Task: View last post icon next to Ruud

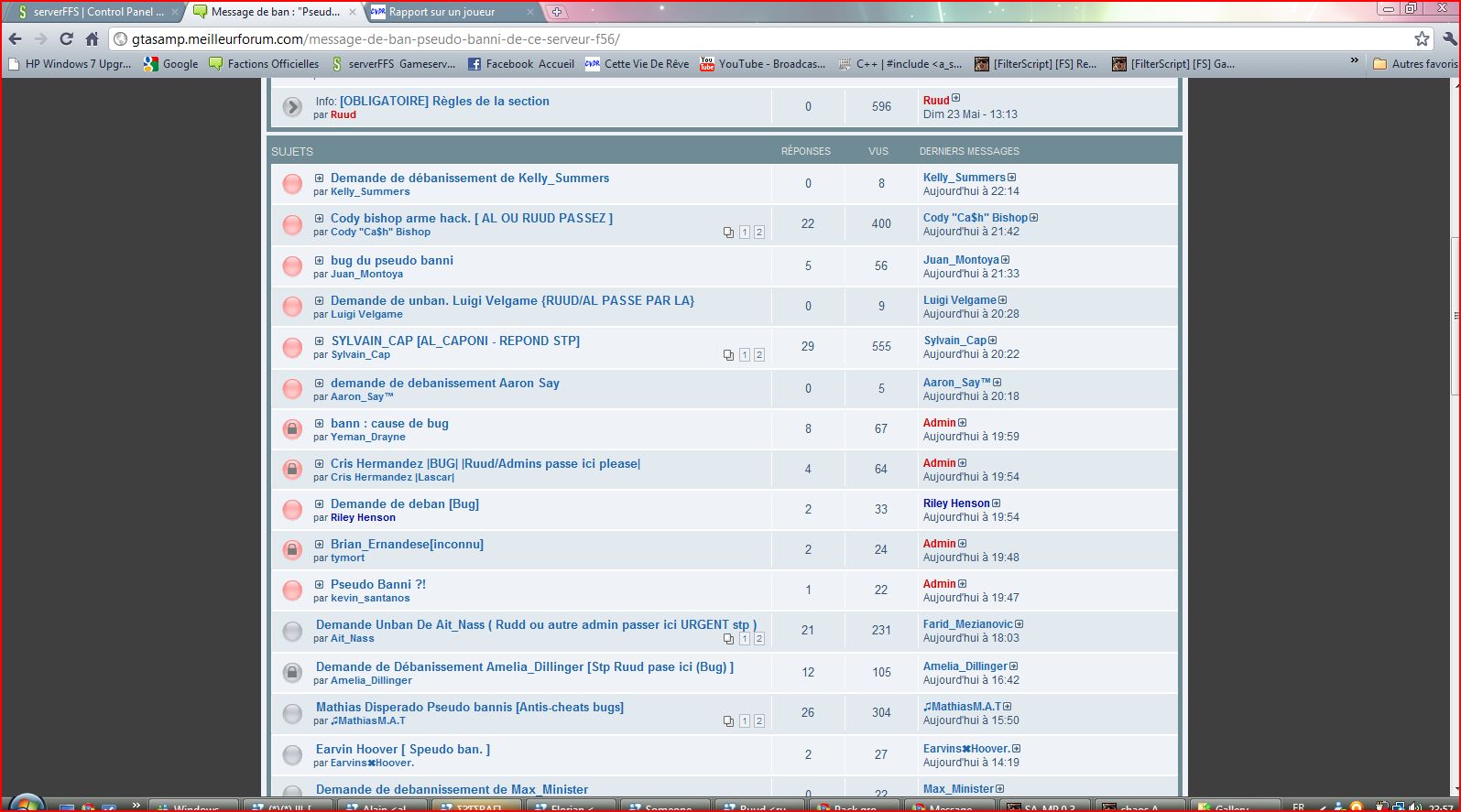Action: (x=956, y=98)
